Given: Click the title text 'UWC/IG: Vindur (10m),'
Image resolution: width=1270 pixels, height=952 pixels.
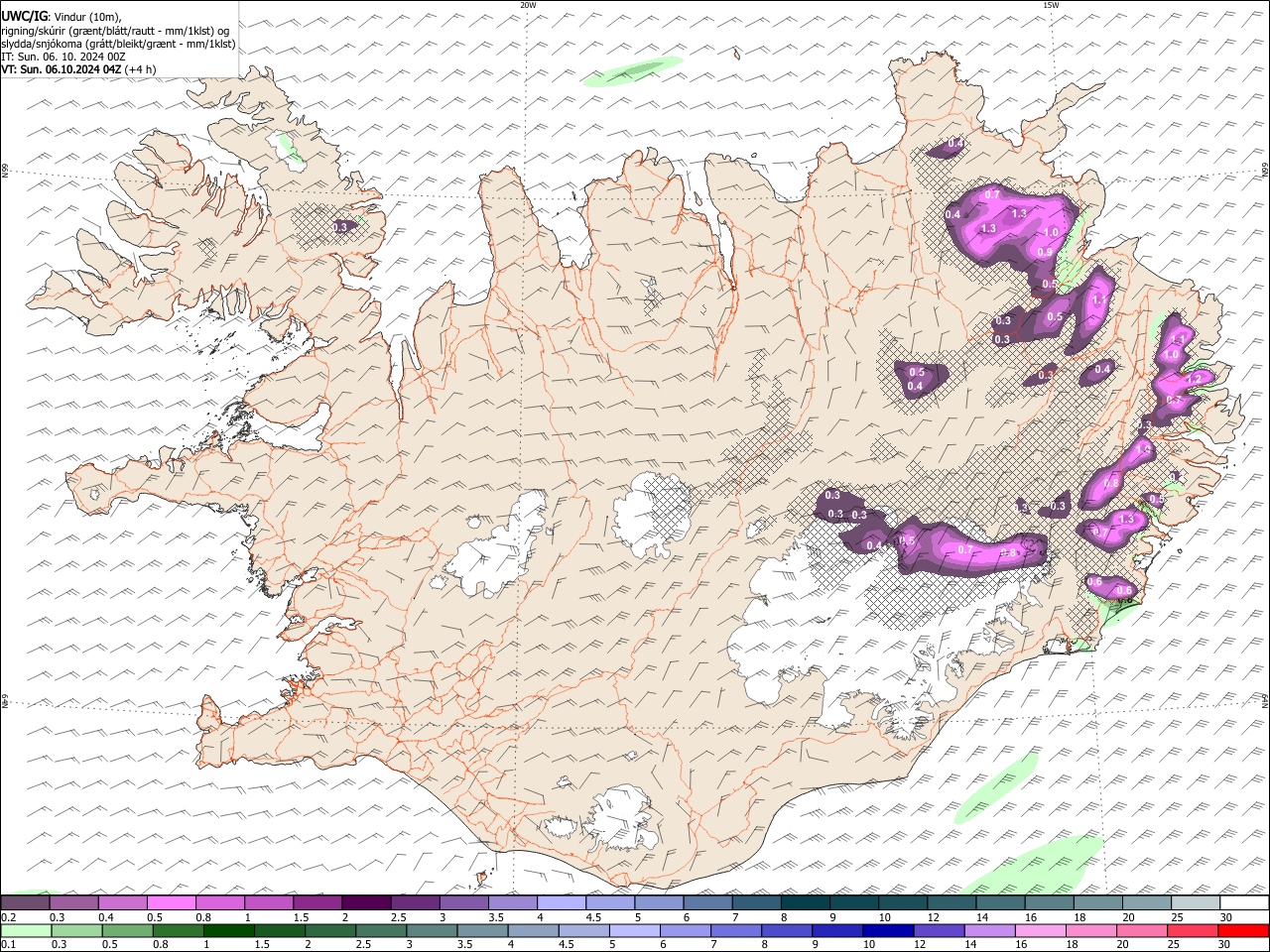Looking at the screenshot, I should (x=61, y=16).
